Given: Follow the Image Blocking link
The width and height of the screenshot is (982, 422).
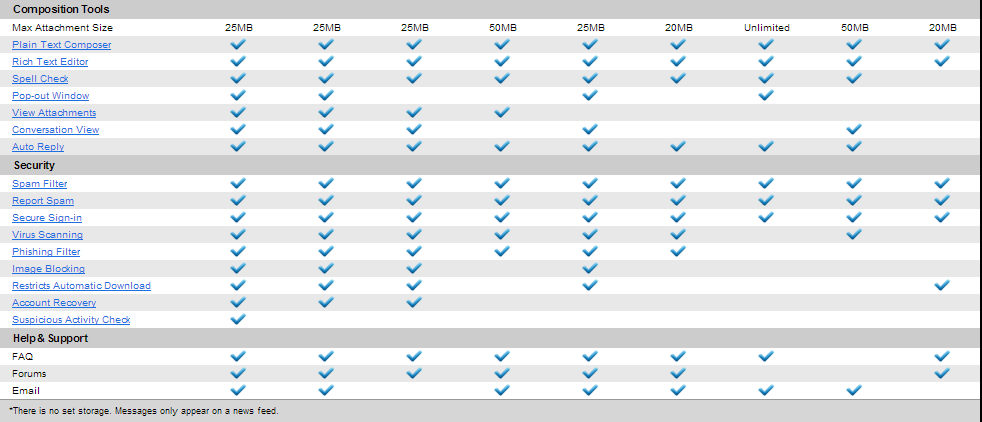Looking at the screenshot, I should point(48,269).
